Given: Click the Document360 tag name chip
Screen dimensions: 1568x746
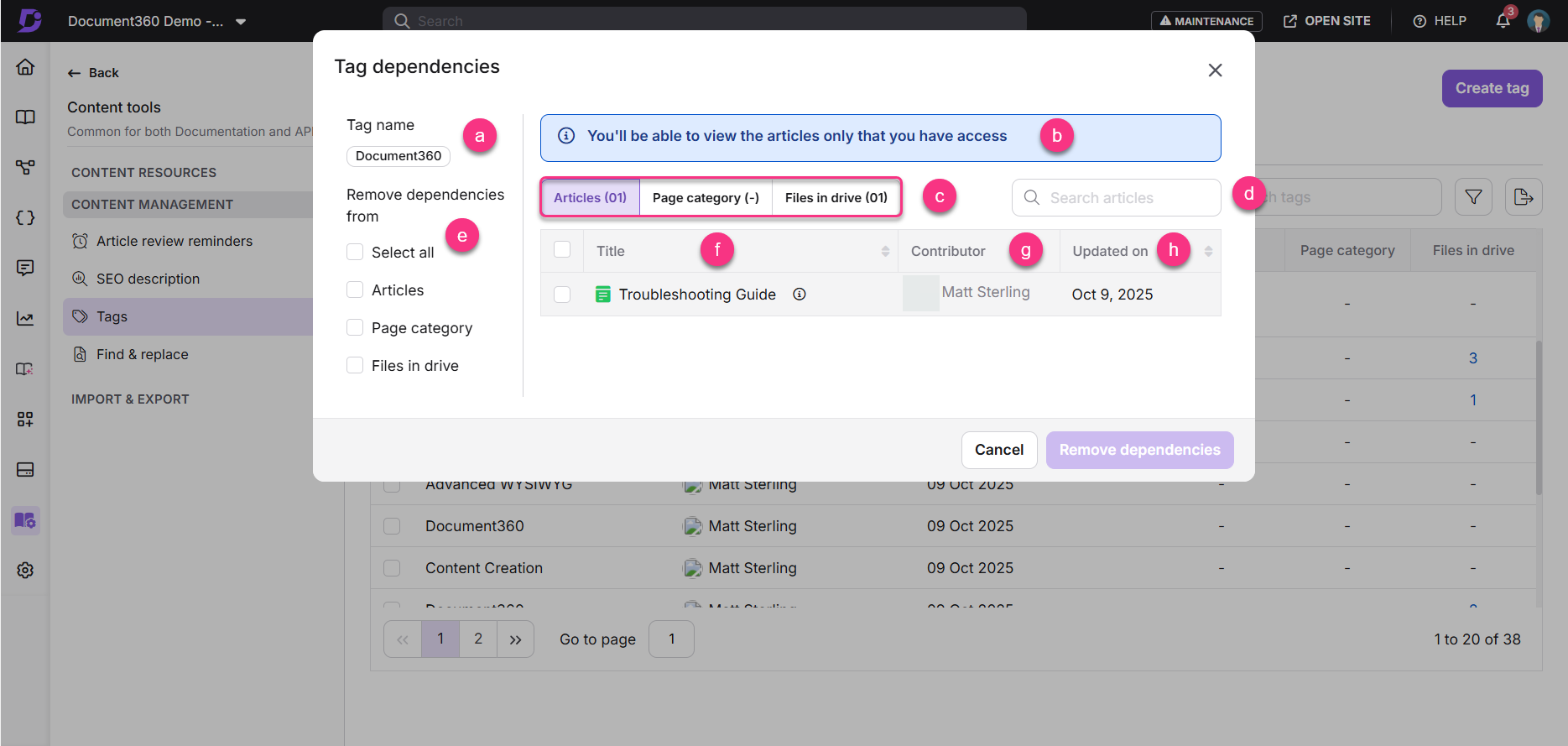Looking at the screenshot, I should [399, 156].
